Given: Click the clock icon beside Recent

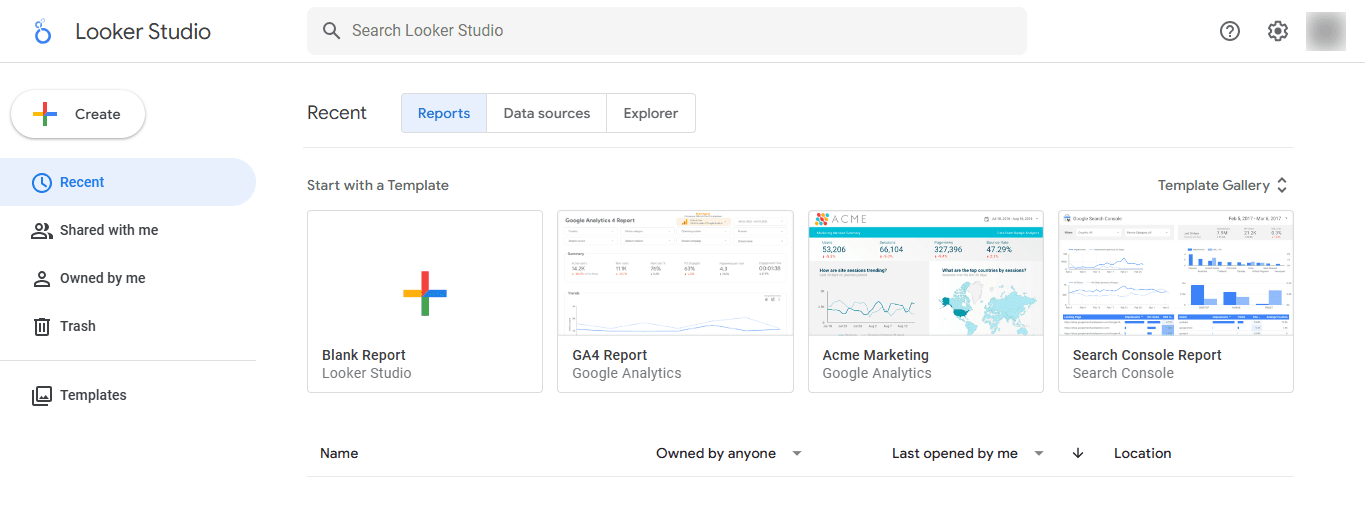Looking at the screenshot, I should pyautogui.click(x=41, y=182).
